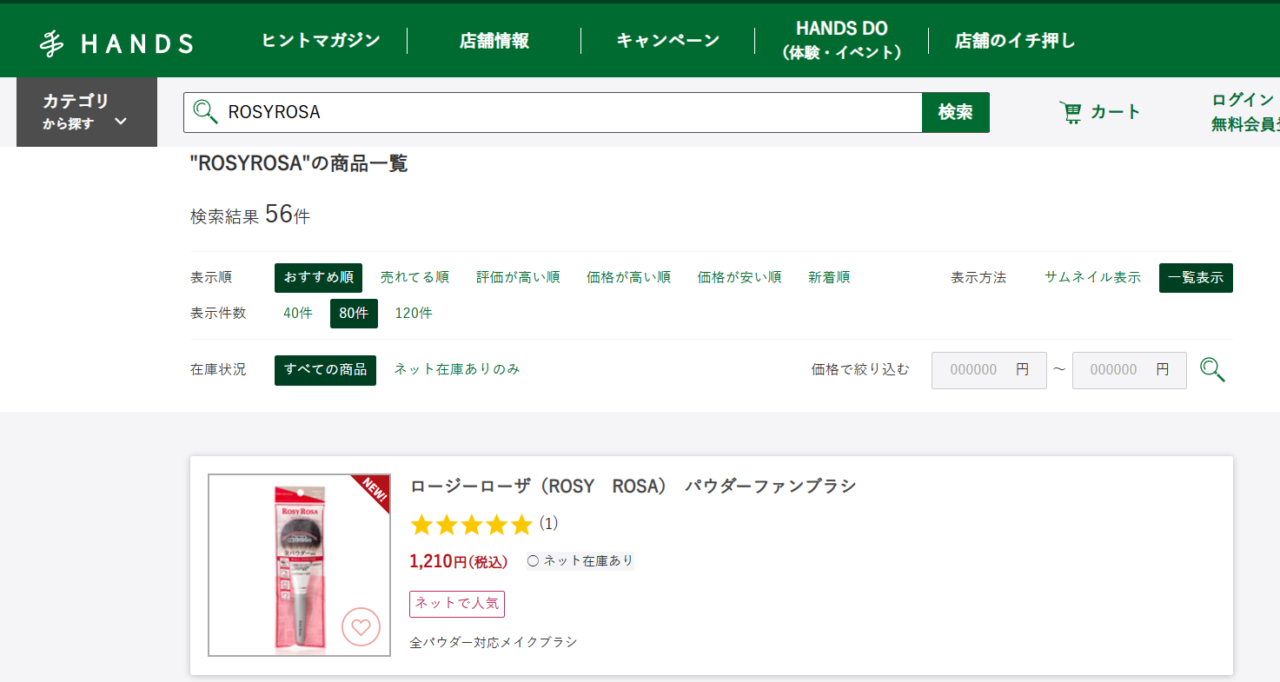Click the HANDS logo
The width and height of the screenshot is (1280, 682).
pyautogui.click(x=116, y=43)
